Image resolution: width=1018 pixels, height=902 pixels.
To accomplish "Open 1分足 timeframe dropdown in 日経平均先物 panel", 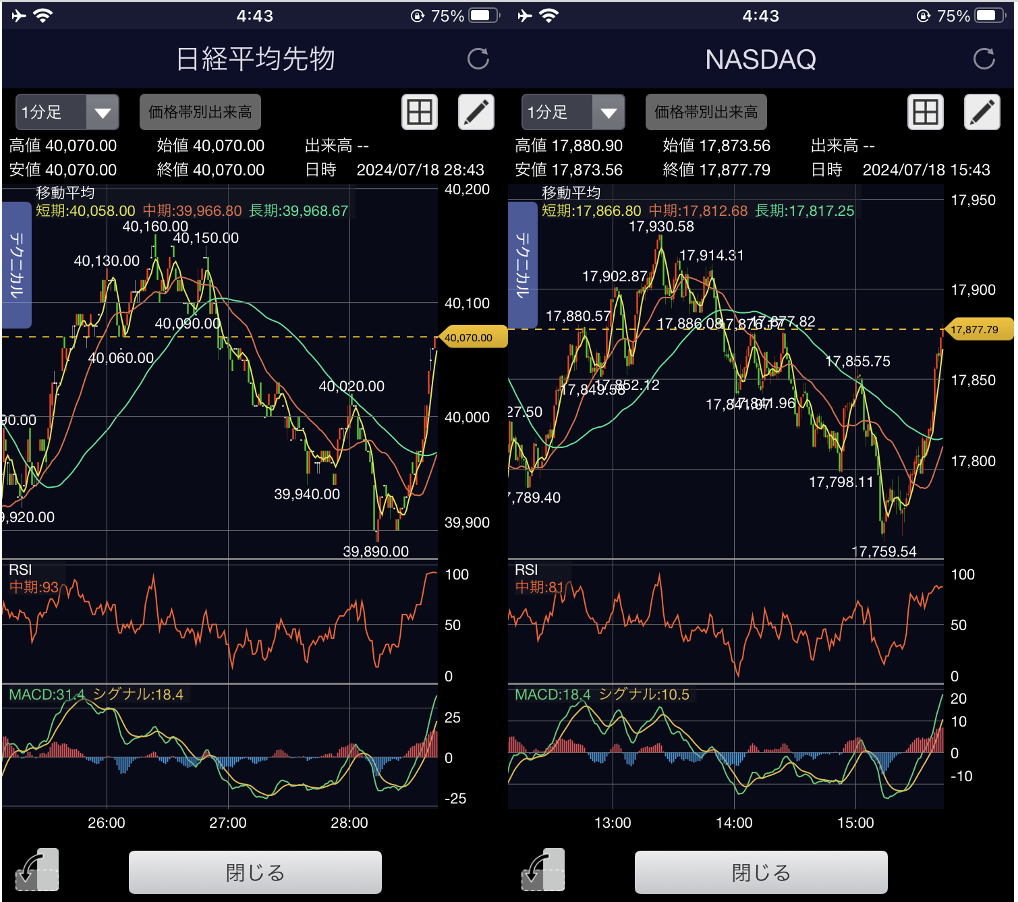I will point(67,112).
